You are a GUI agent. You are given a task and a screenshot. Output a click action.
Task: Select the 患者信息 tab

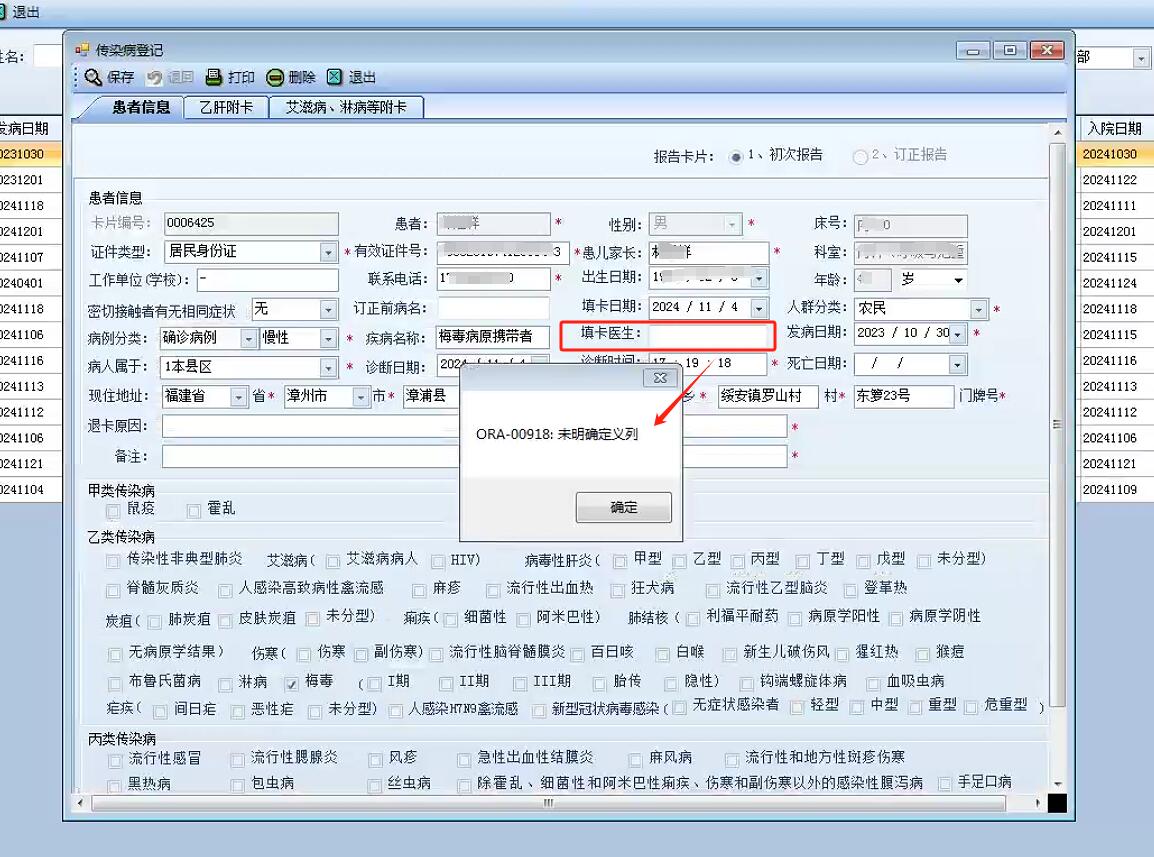[141, 107]
